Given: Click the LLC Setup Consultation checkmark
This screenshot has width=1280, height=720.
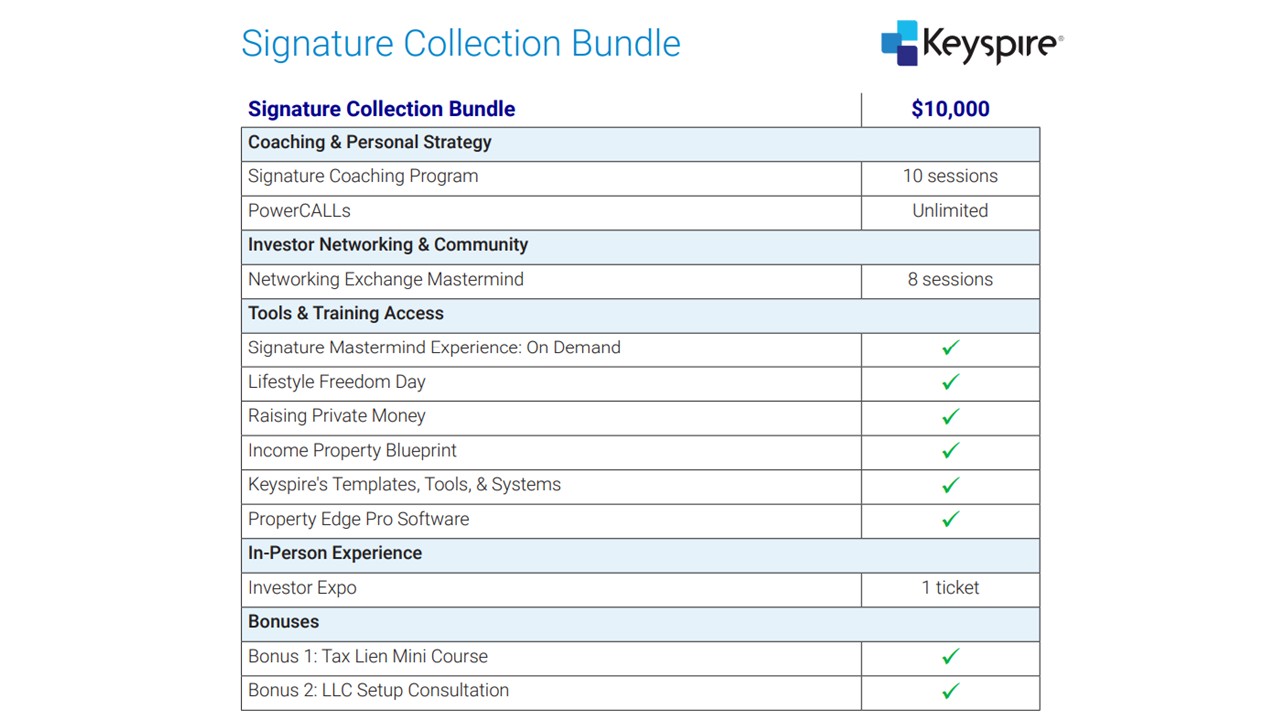Looking at the screenshot, I should (950, 690).
